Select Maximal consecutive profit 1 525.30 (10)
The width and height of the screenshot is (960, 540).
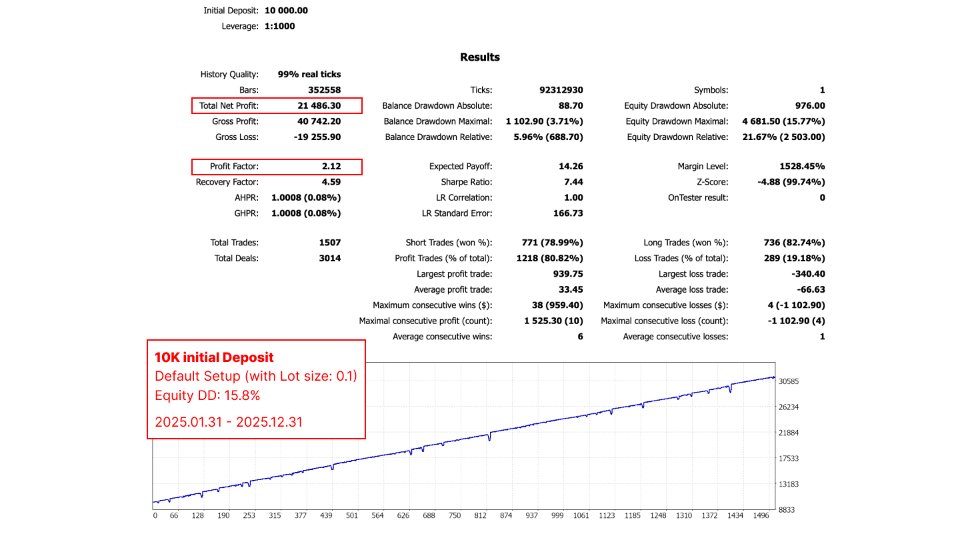coord(553,321)
